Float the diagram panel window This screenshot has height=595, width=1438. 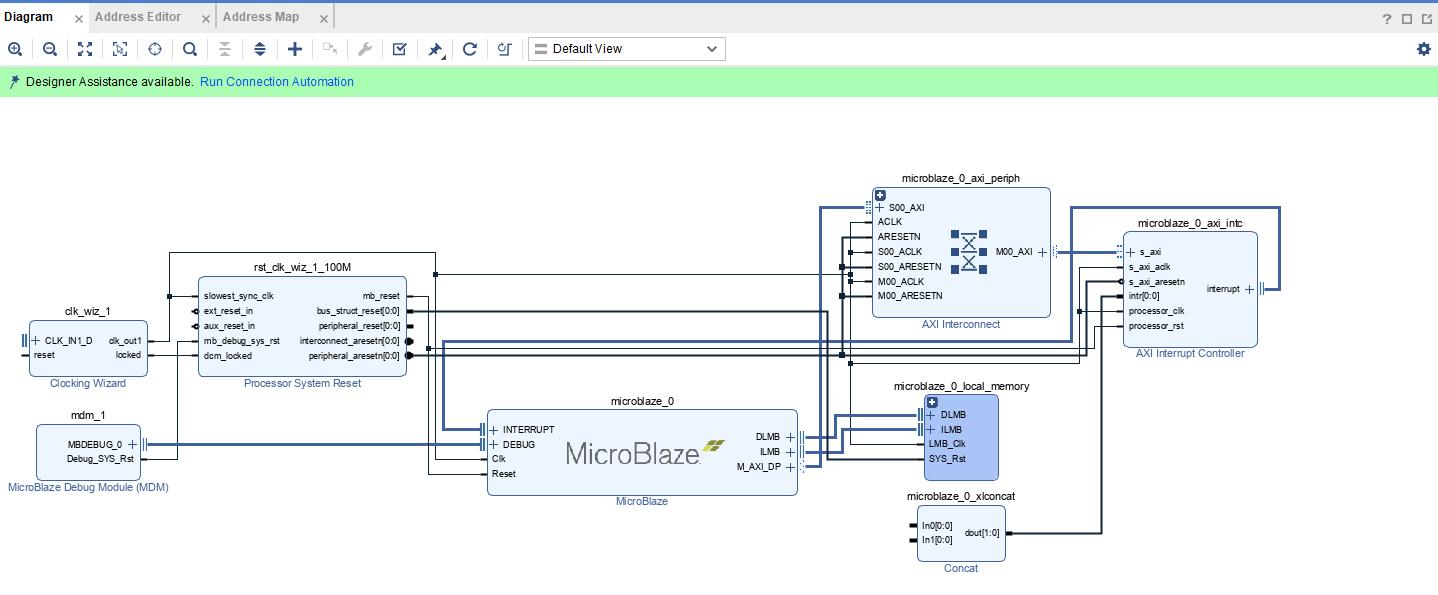(x=1426, y=18)
